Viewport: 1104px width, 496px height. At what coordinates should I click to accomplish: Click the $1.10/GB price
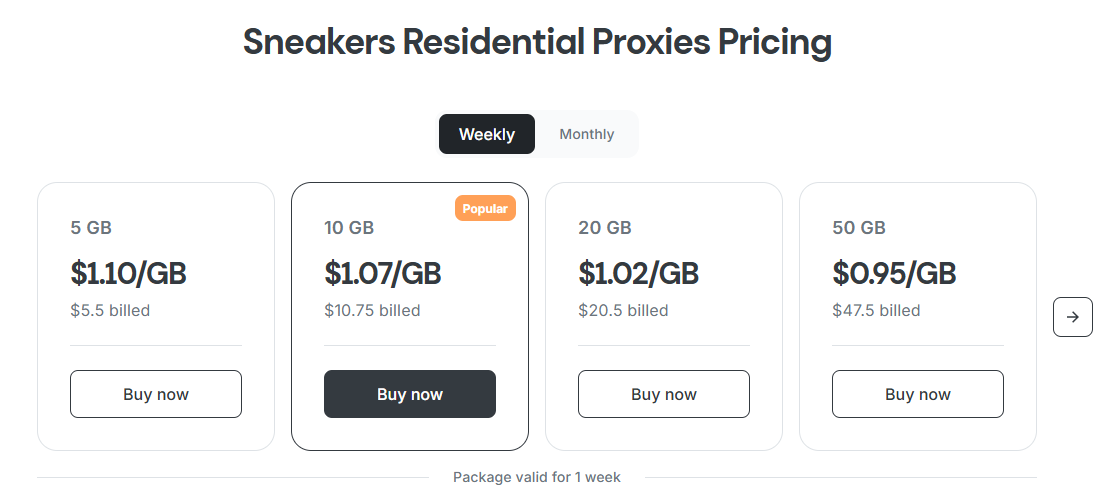point(129,273)
